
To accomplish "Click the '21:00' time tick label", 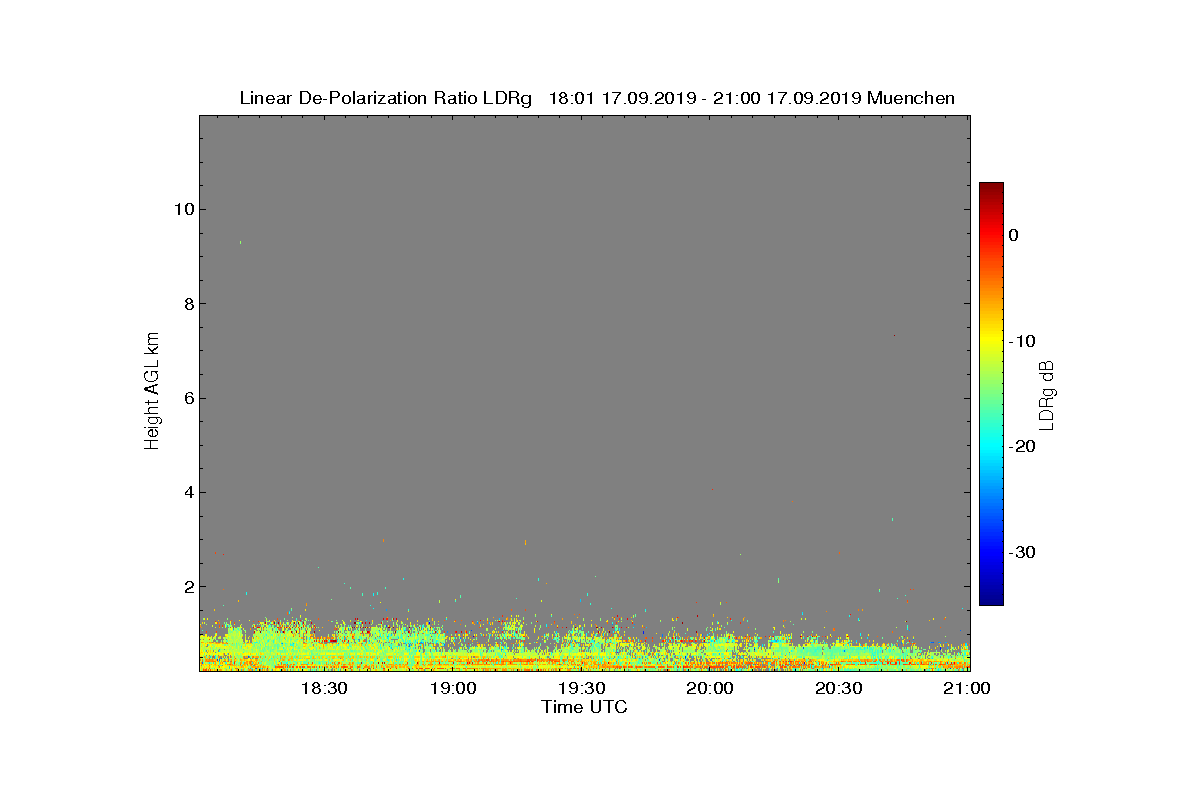I will [x=967, y=688].
